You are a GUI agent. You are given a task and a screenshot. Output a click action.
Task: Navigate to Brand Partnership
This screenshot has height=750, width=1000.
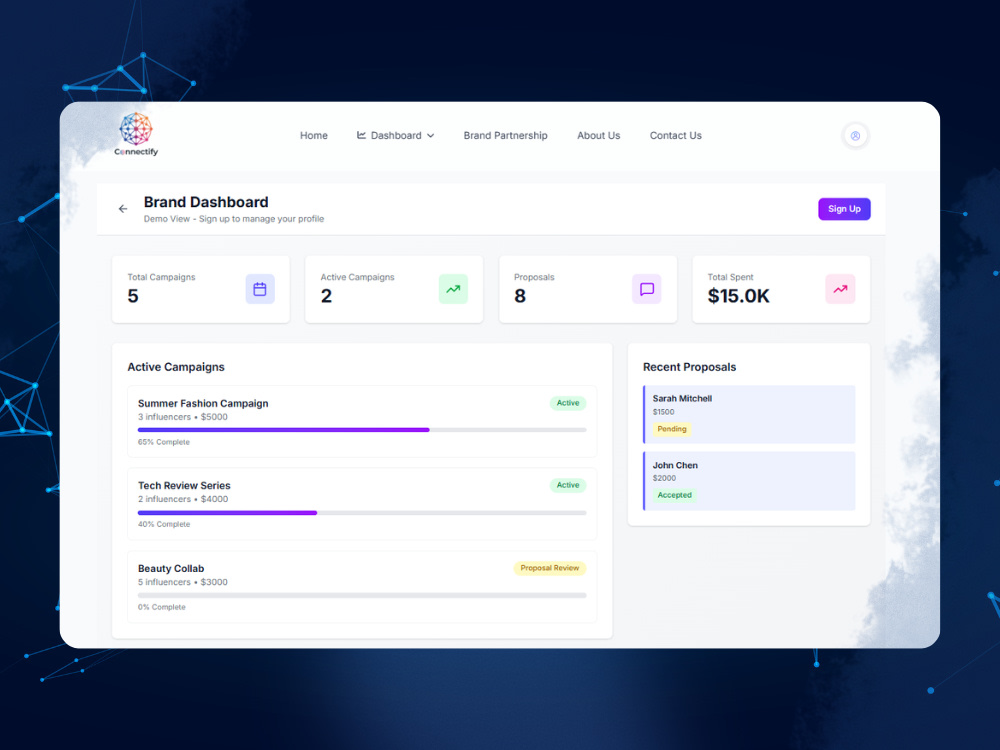pos(506,136)
